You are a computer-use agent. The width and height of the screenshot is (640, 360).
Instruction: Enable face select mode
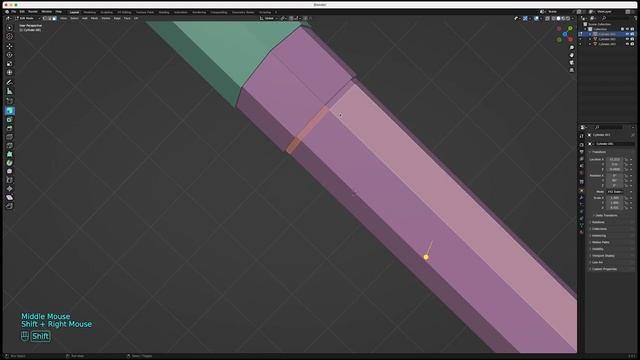point(55,18)
